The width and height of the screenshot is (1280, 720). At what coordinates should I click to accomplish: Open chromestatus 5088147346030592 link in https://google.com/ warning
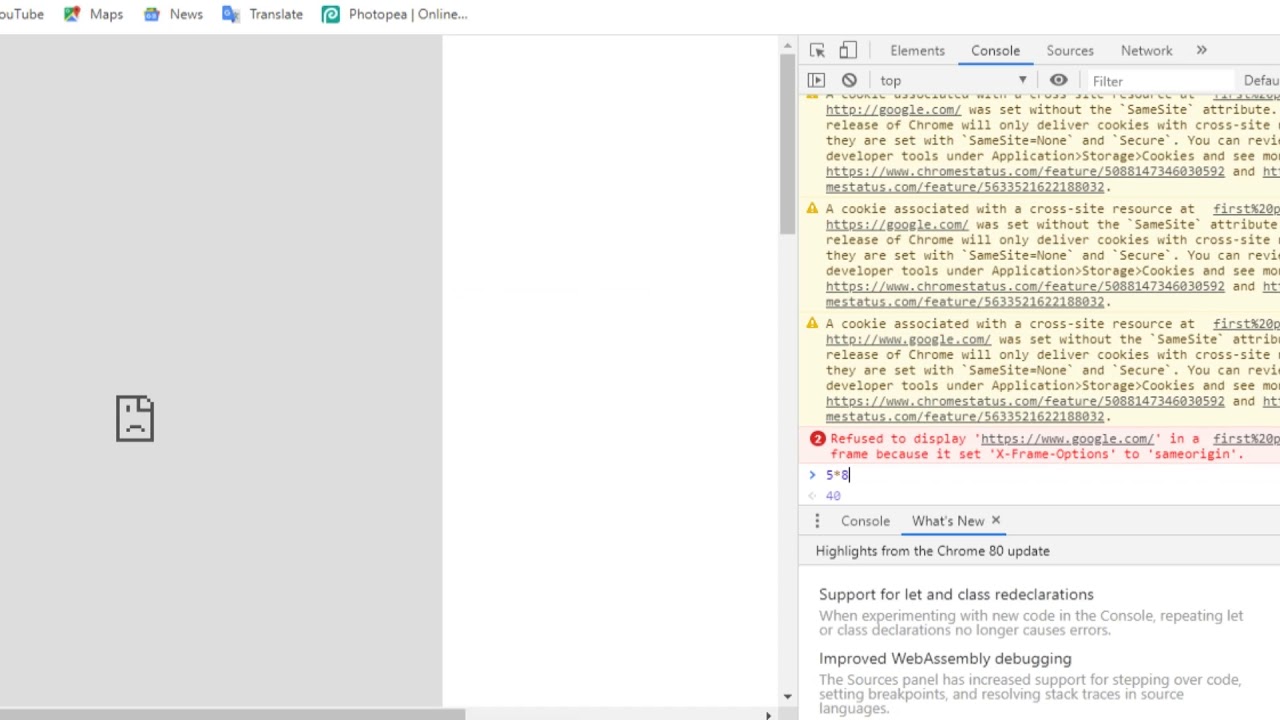1025,287
